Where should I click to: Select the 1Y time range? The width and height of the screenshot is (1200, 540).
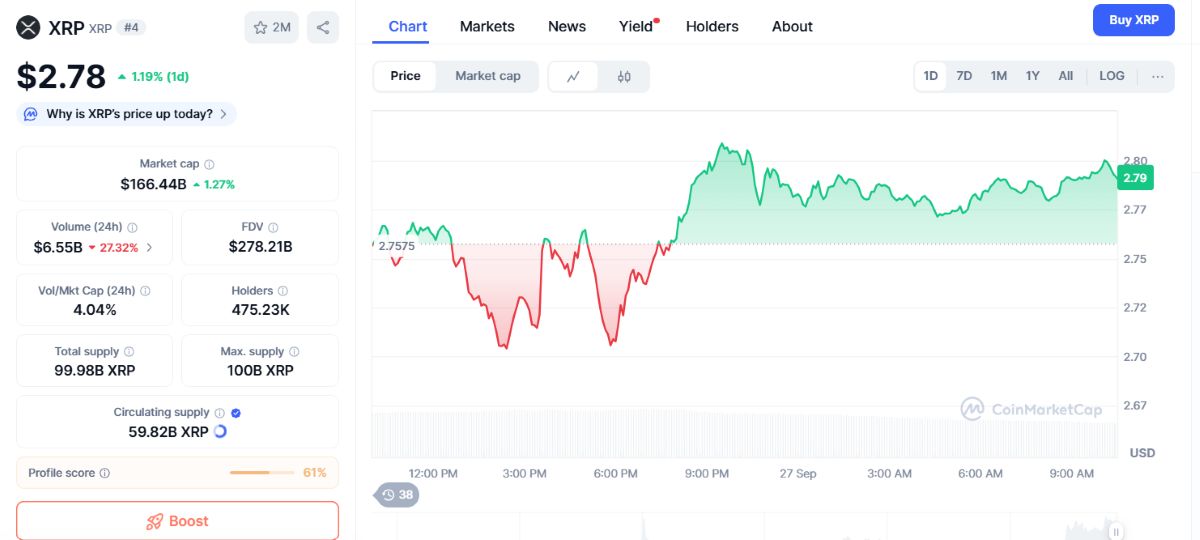[x=1032, y=76]
